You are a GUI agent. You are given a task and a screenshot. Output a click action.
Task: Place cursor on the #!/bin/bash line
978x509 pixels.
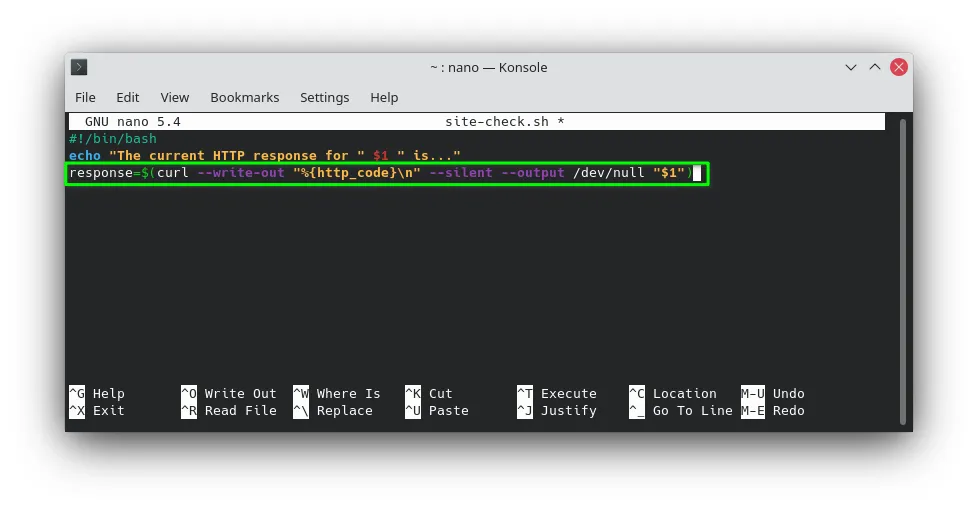point(113,138)
